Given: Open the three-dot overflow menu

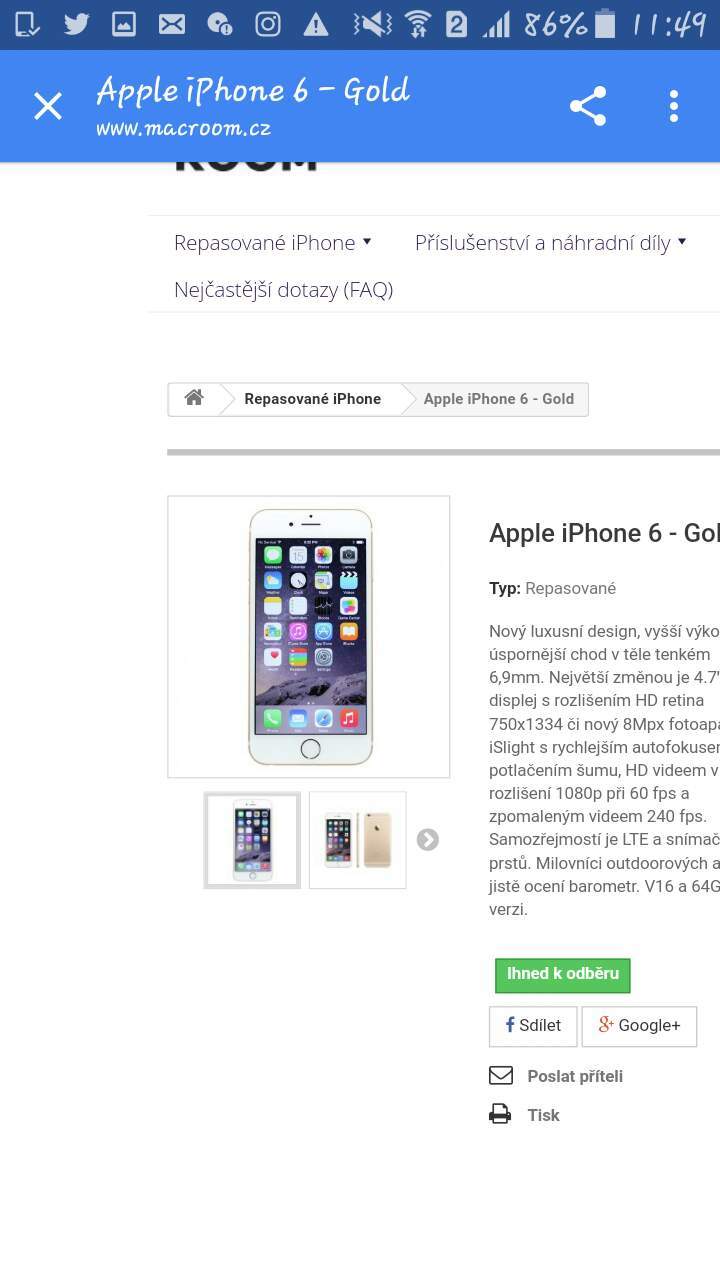Looking at the screenshot, I should click(x=674, y=106).
